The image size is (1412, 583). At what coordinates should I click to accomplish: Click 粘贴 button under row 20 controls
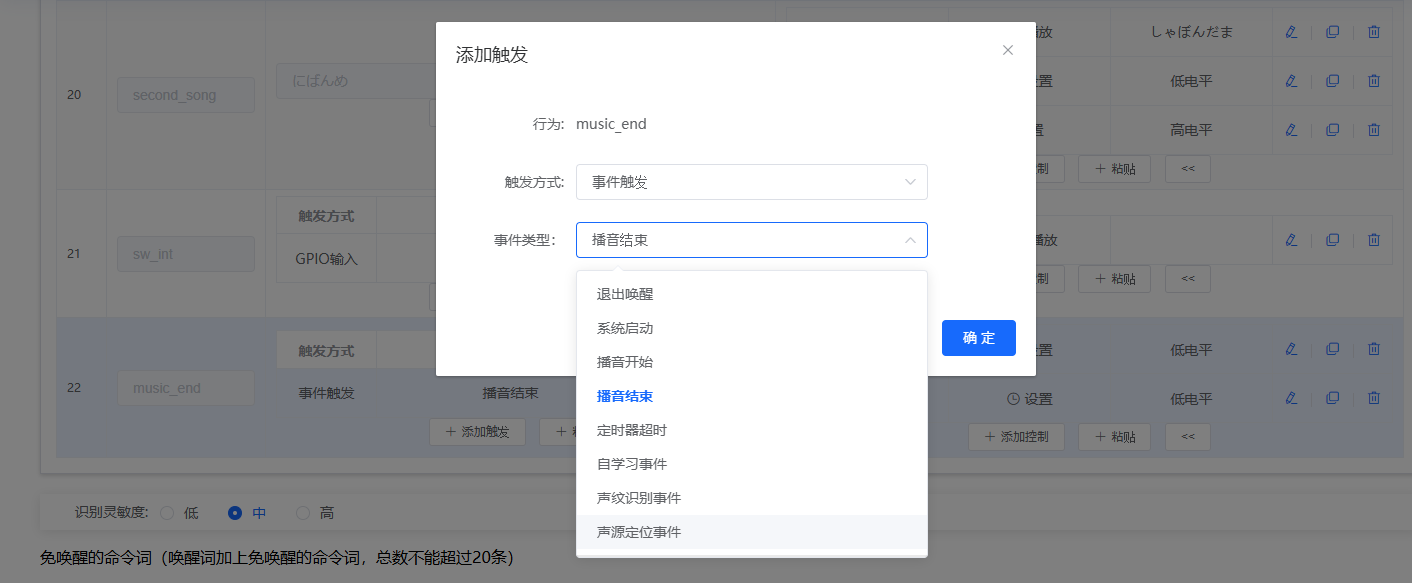(1114, 169)
